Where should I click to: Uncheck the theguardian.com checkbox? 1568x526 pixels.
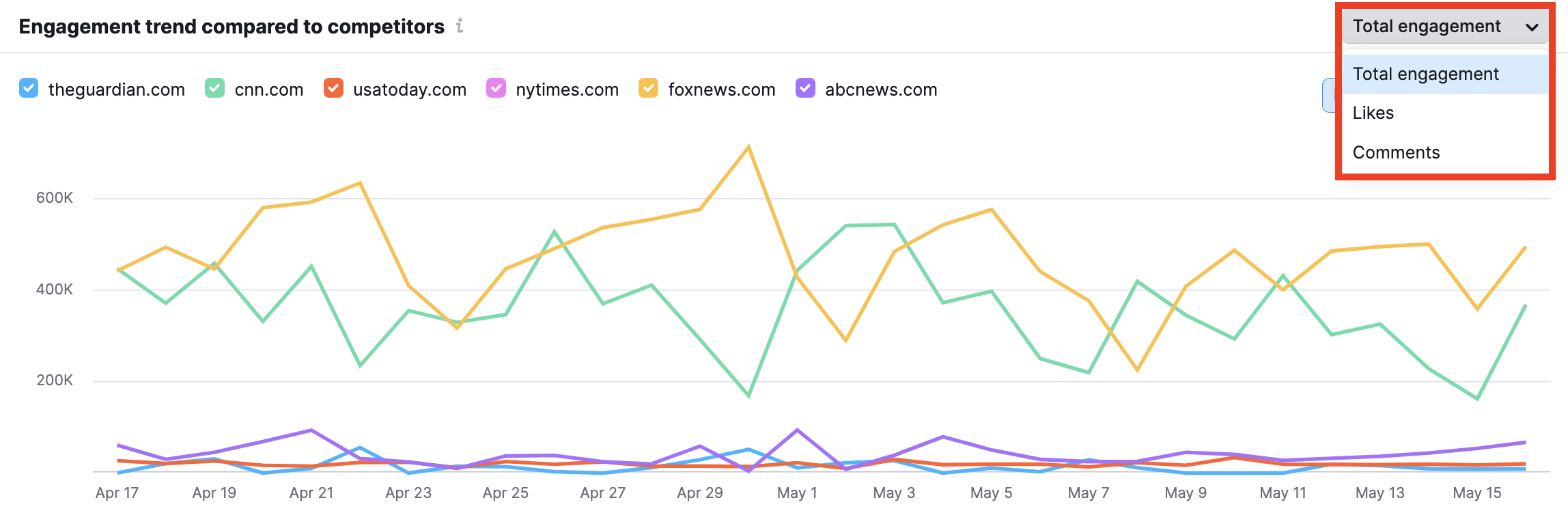[29, 89]
